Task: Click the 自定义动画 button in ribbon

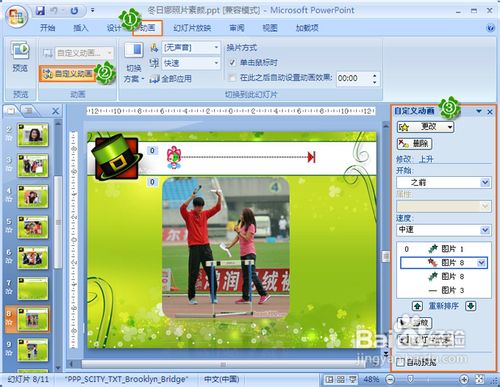Action: click(x=68, y=73)
